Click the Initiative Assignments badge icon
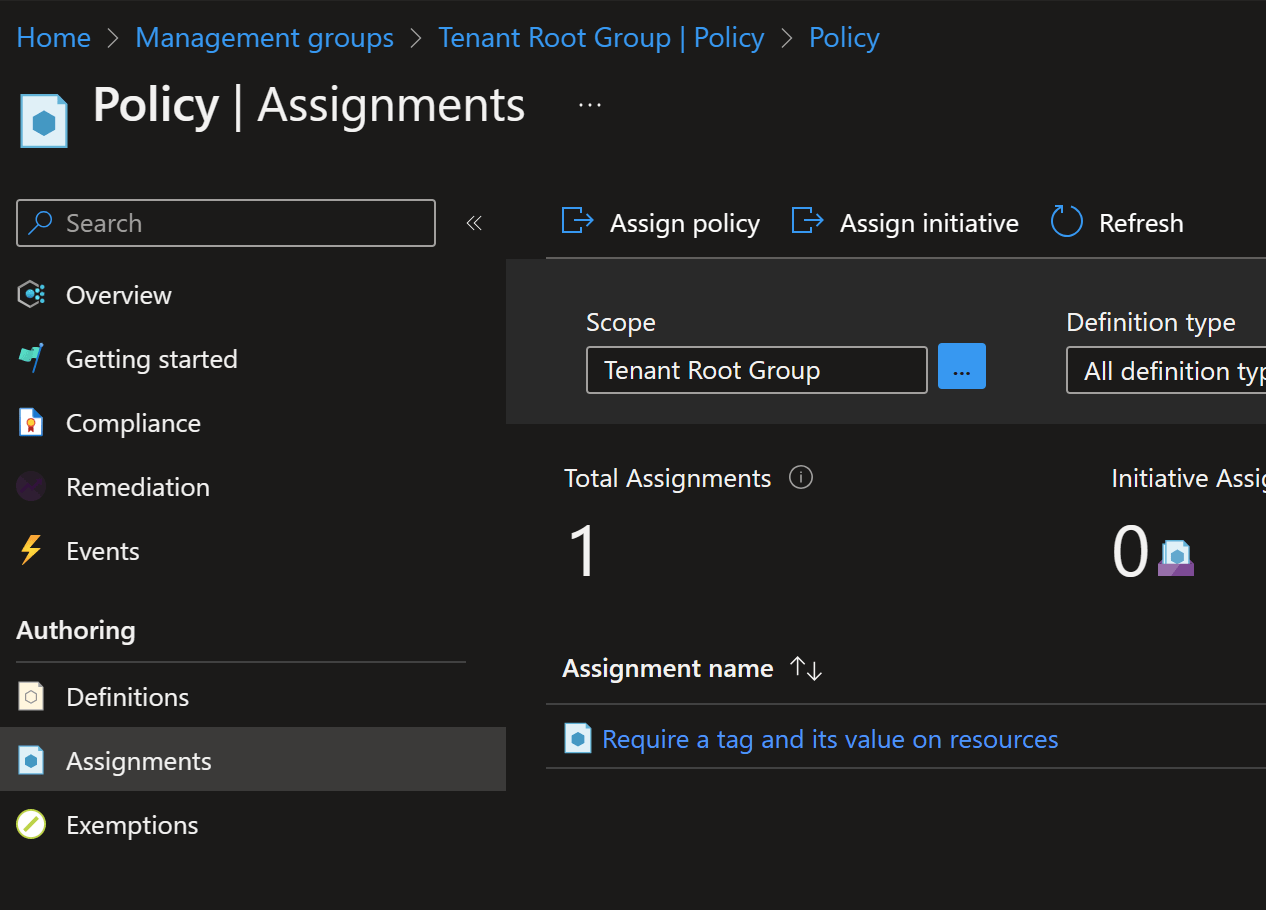Screen dimensions: 1266x910 pos(1175,556)
